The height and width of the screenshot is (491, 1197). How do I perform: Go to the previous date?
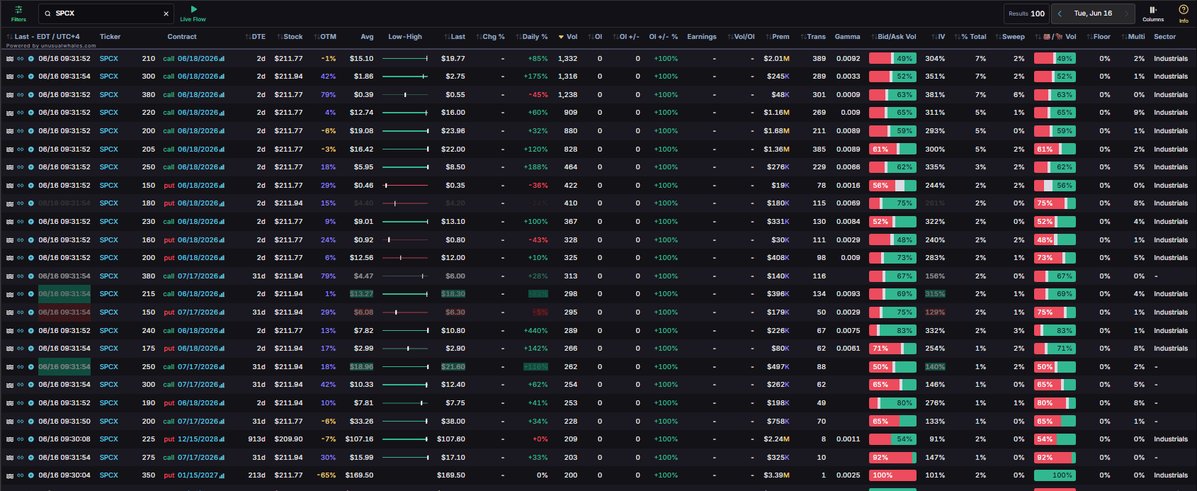[1060, 13]
